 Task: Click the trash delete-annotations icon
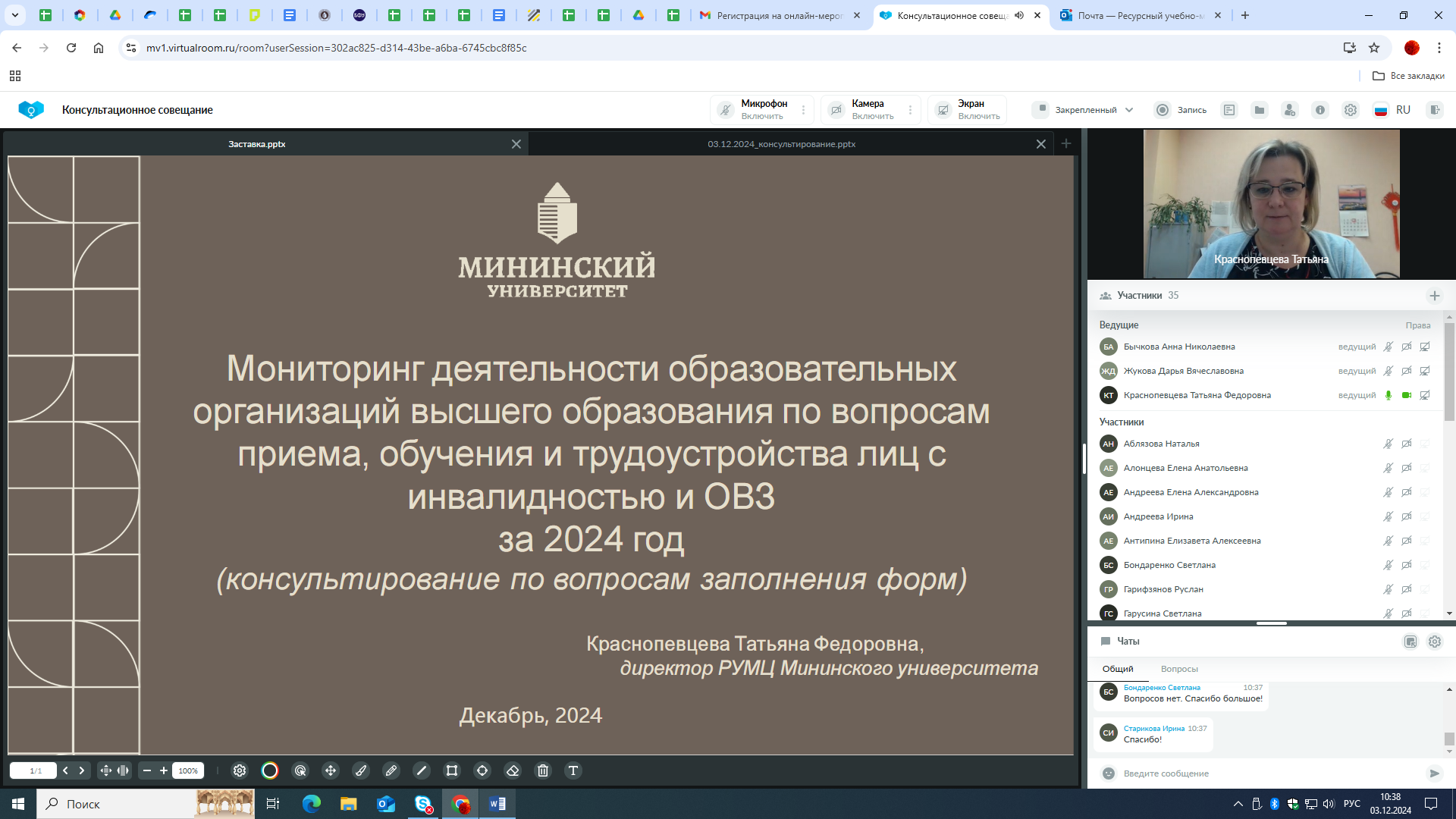(543, 770)
